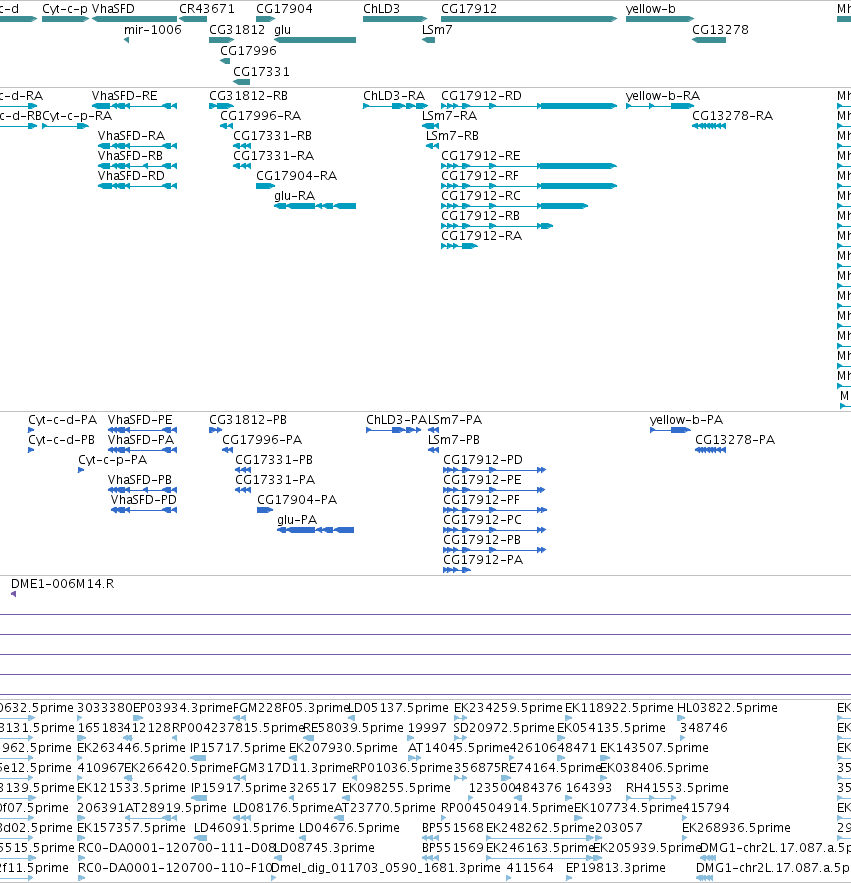Select the glu gene bar in the top track
This screenshot has height=883, width=851.
coord(315,40)
